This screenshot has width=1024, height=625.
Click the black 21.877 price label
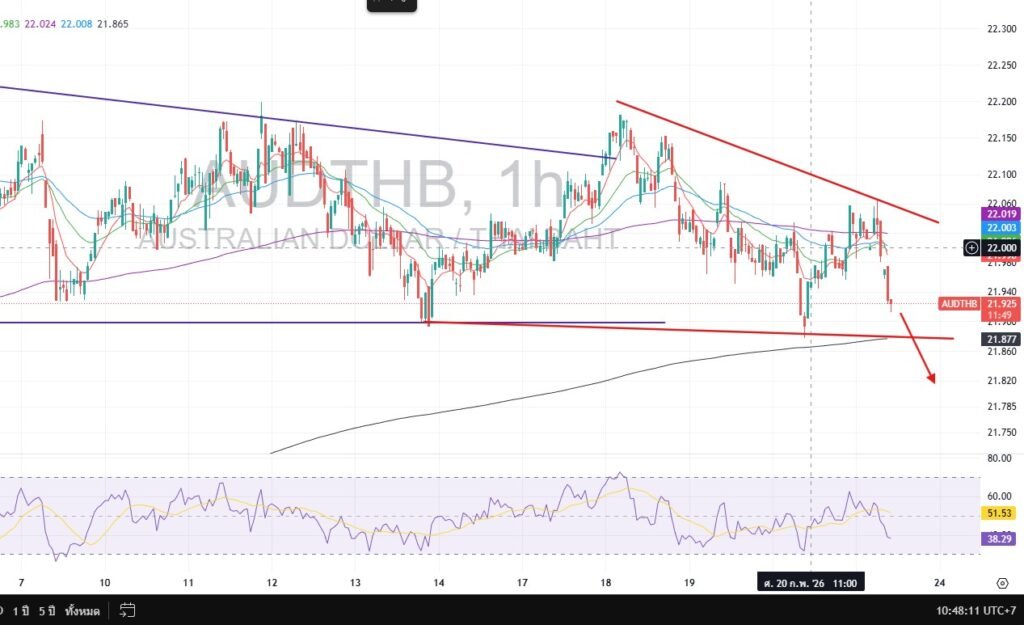coord(1001,339)
